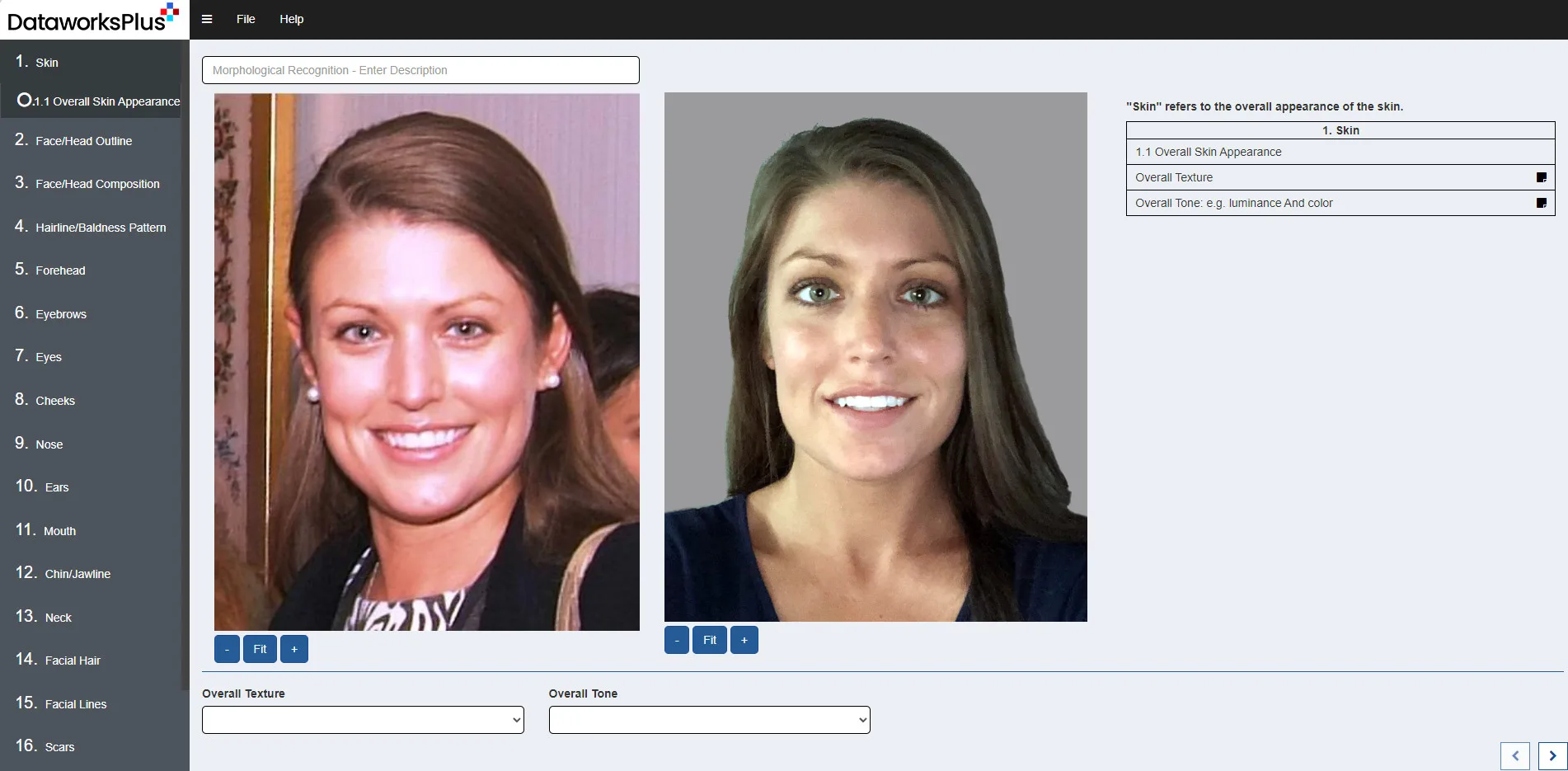Click the Overall Texture note icon
The width and height of the screenshot is (1568, 771).
point(1541,177)
